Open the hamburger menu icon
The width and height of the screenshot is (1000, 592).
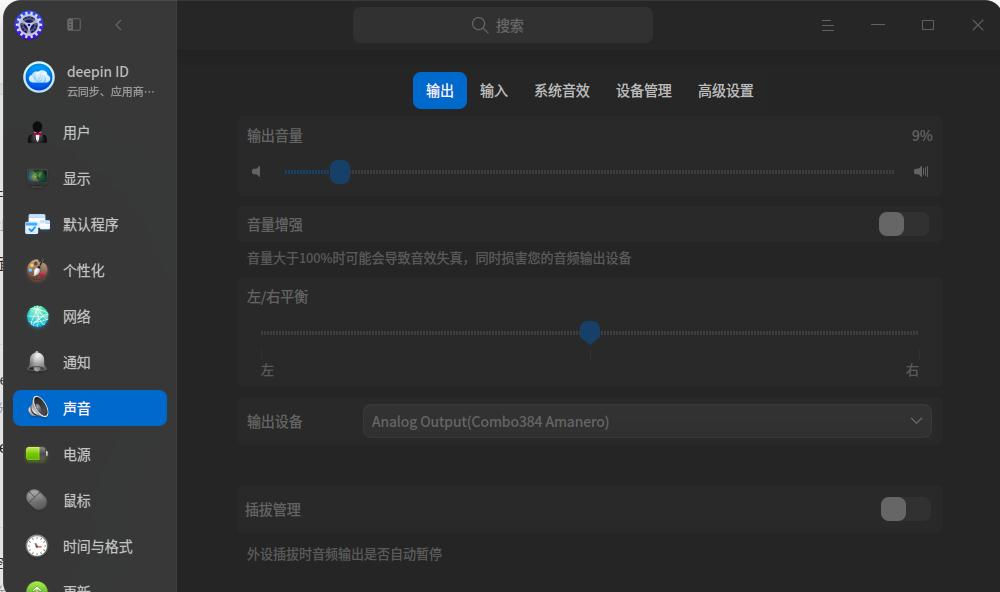(828, 26)
